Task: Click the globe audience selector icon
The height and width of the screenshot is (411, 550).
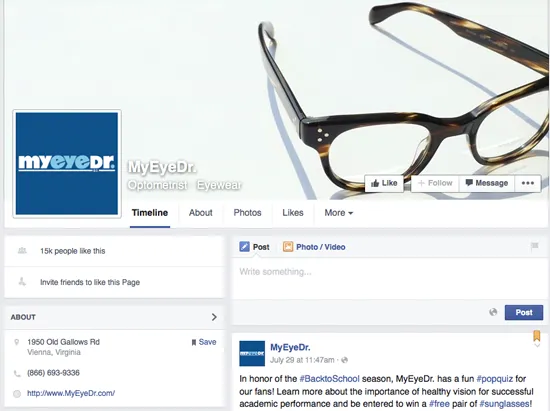Action: pos(493,312)
